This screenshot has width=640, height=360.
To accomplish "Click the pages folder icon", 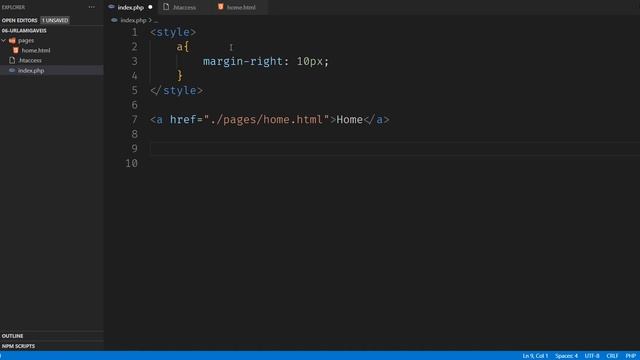I will (12, 40).
